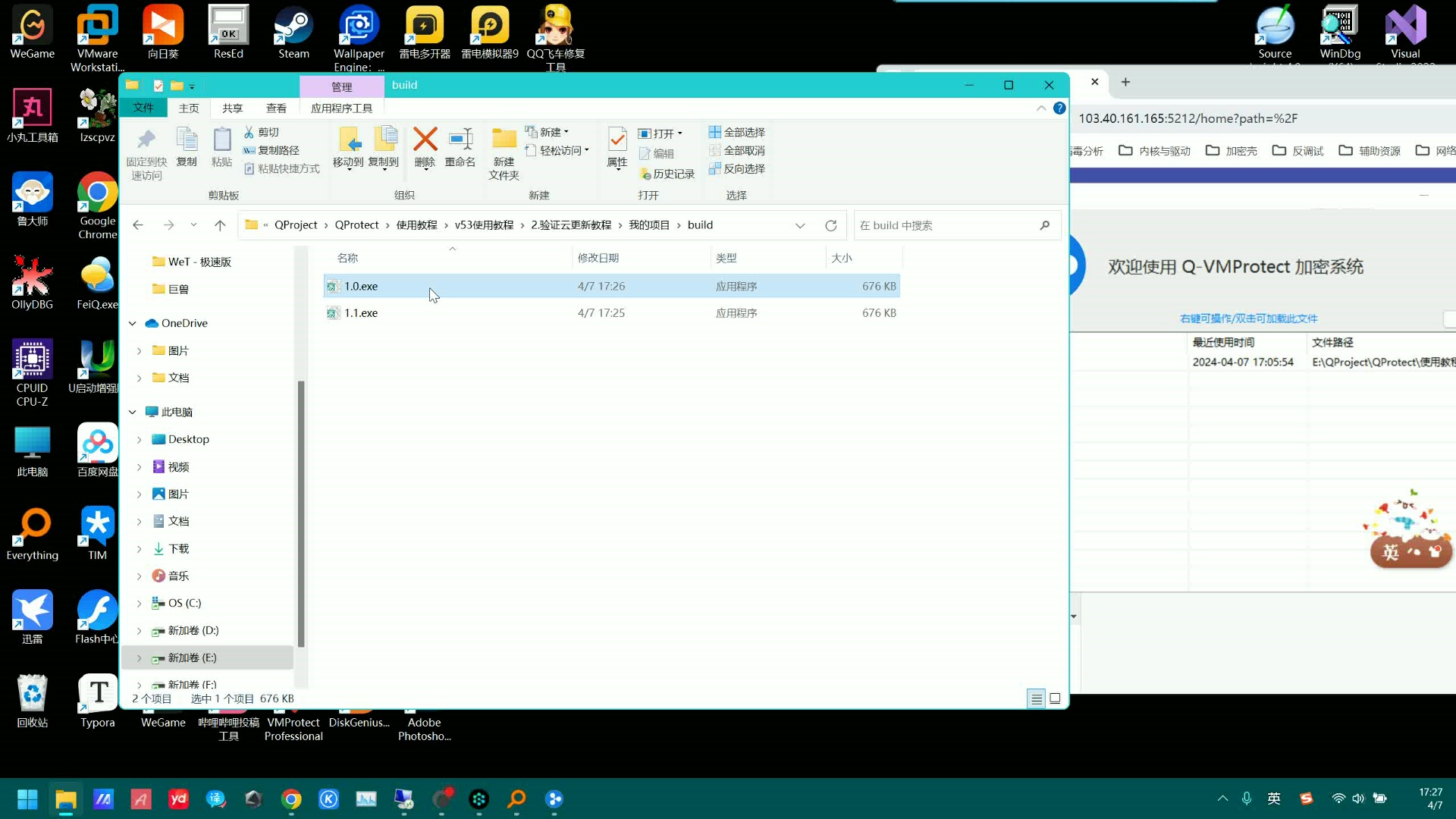The width and height of the screenshot is (1456, 819).
Task: Click the navigation pane scrollbar
Action: [x=301, y=513]
